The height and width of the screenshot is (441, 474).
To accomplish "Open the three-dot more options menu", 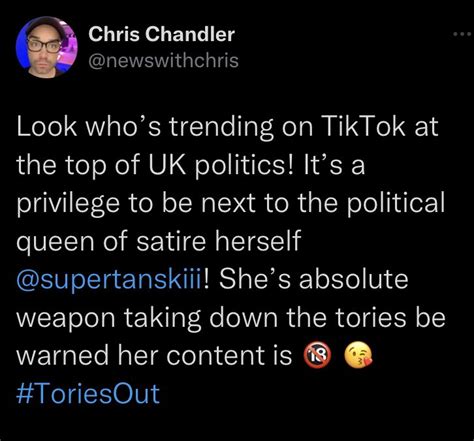I will tap(462, 34).
